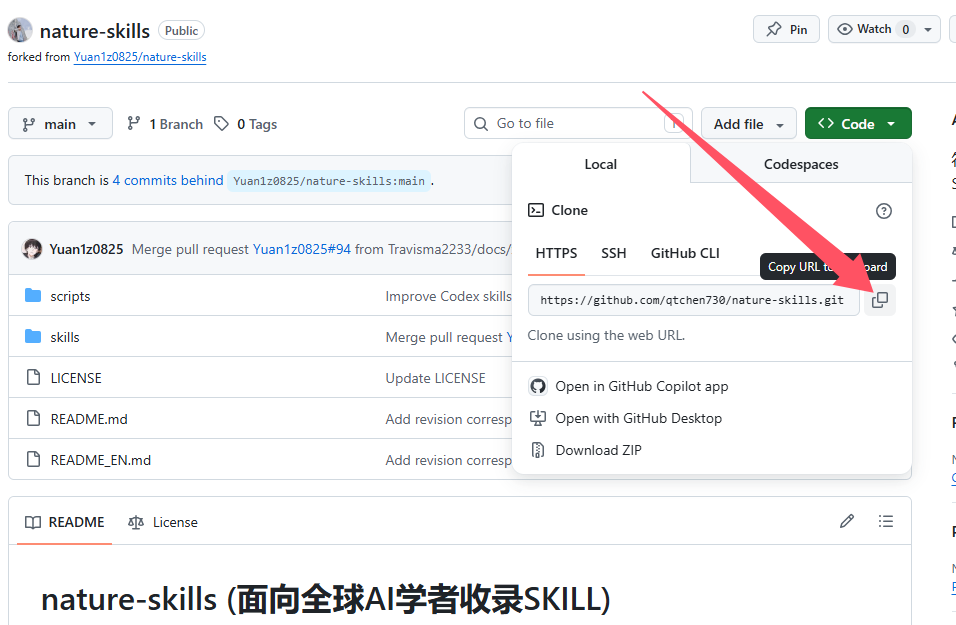Click the tag icon beside 0 Tags
The height and width of the screenshot is (625, 956).
(221, 124)
